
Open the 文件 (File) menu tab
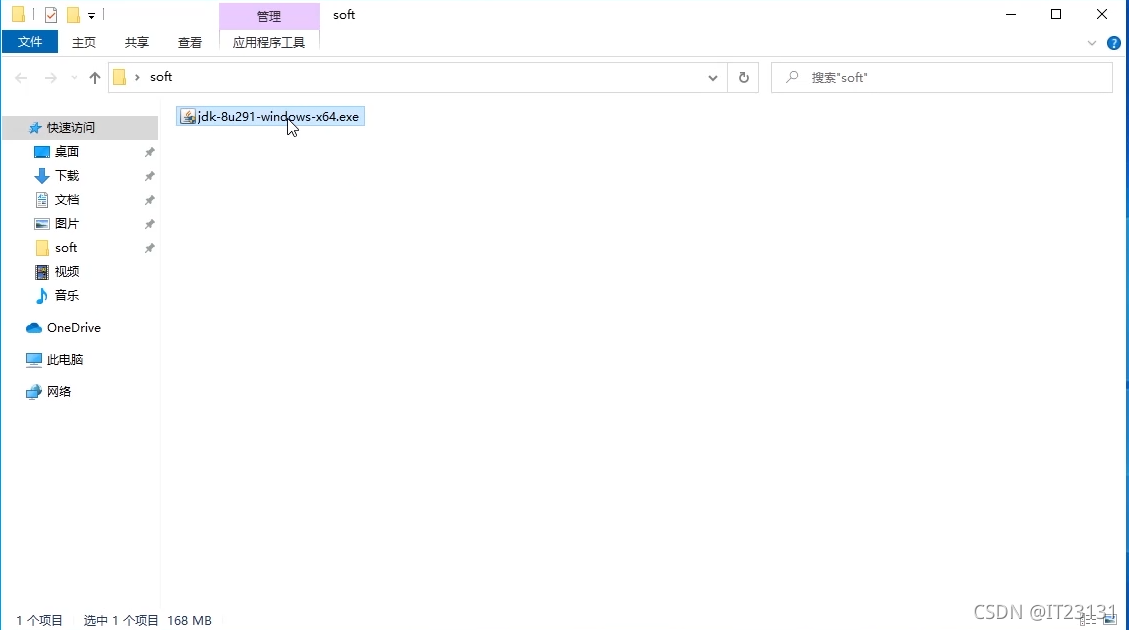(30, 42)
